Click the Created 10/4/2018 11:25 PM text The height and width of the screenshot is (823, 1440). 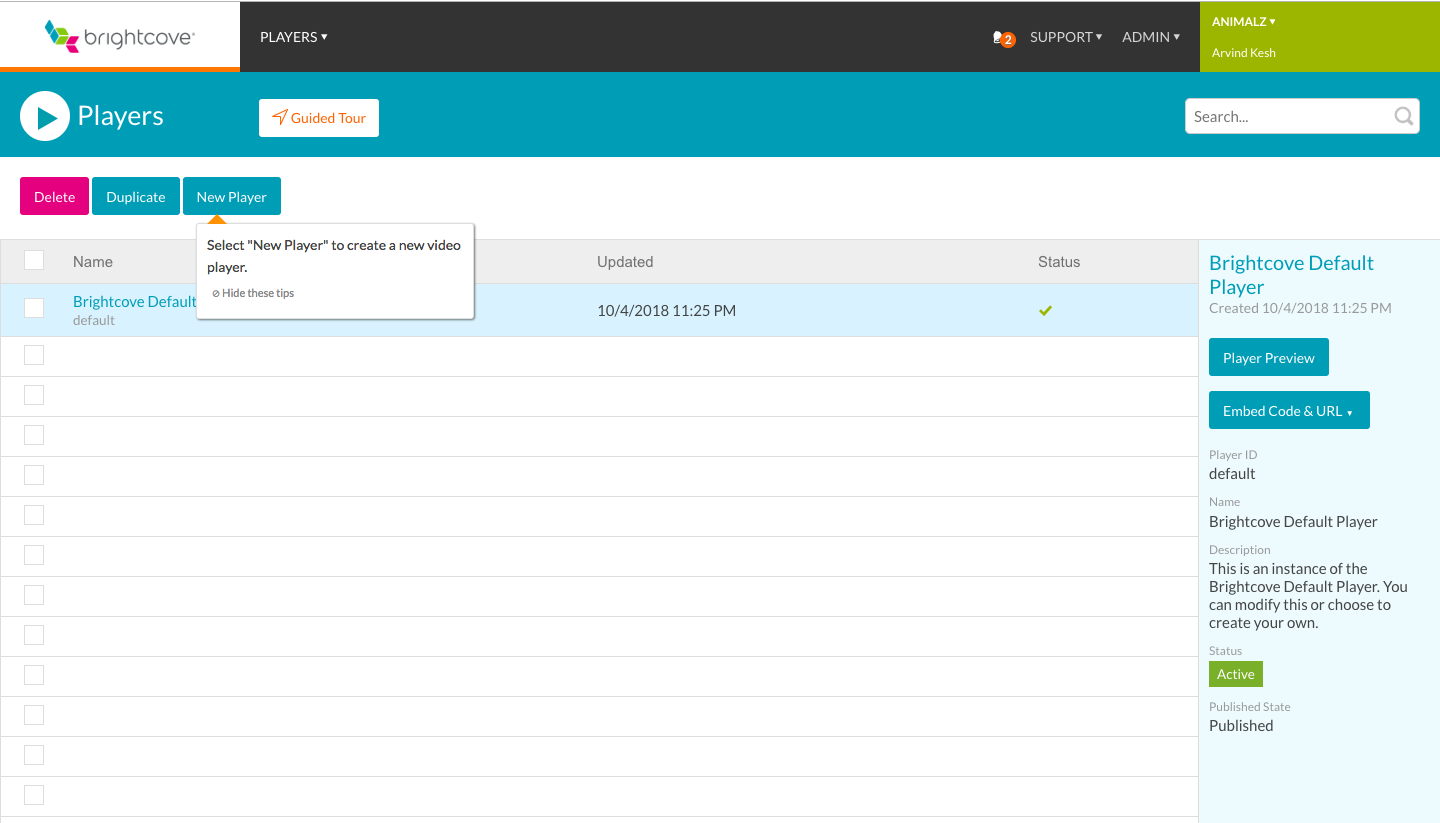(1300, 308)
